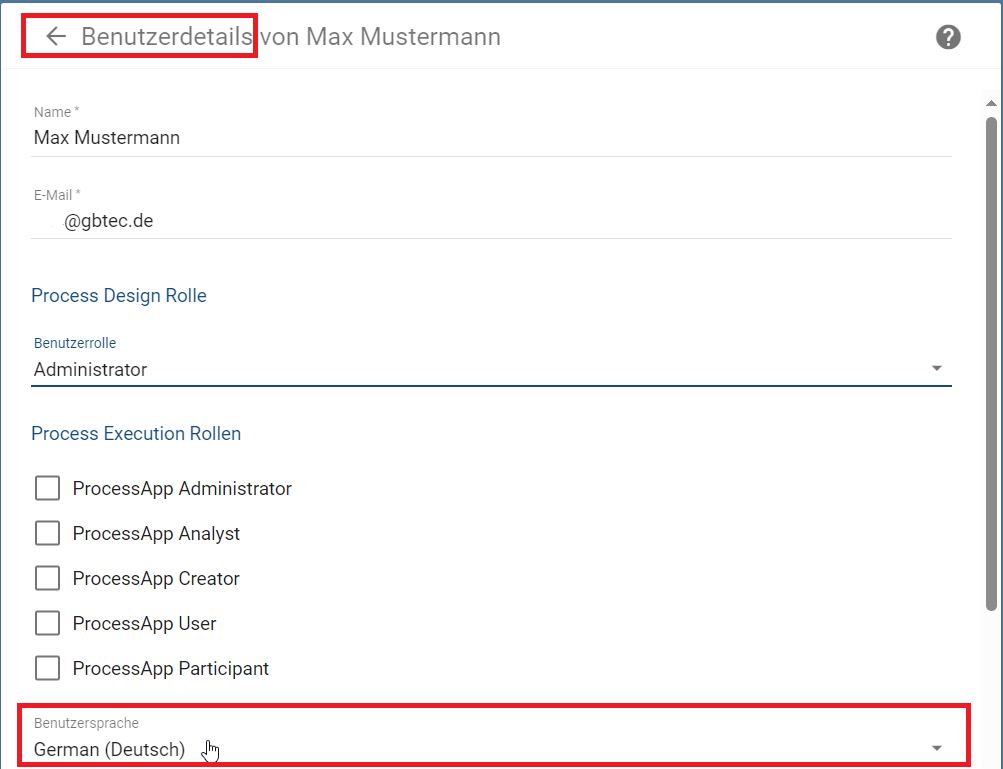Open the Benutzerrolle dropdown
This screenshot has width=1003, height=769.
[x=490, y=369]
